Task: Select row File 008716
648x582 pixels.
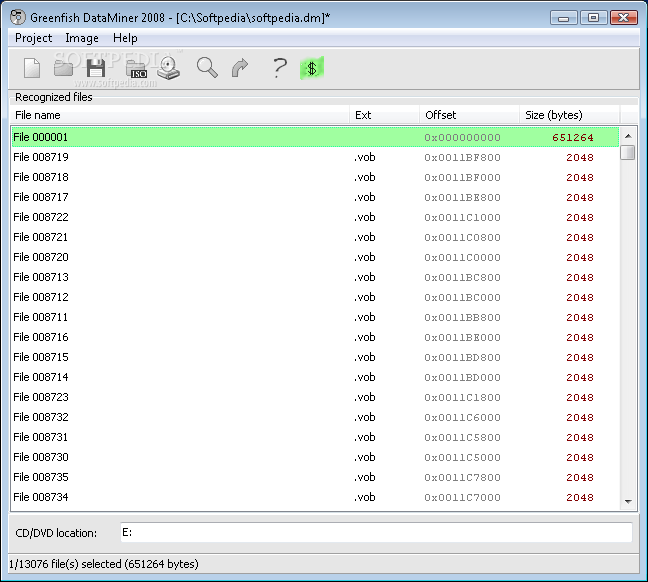Action: pyautogui.click(x=316, y=337)
